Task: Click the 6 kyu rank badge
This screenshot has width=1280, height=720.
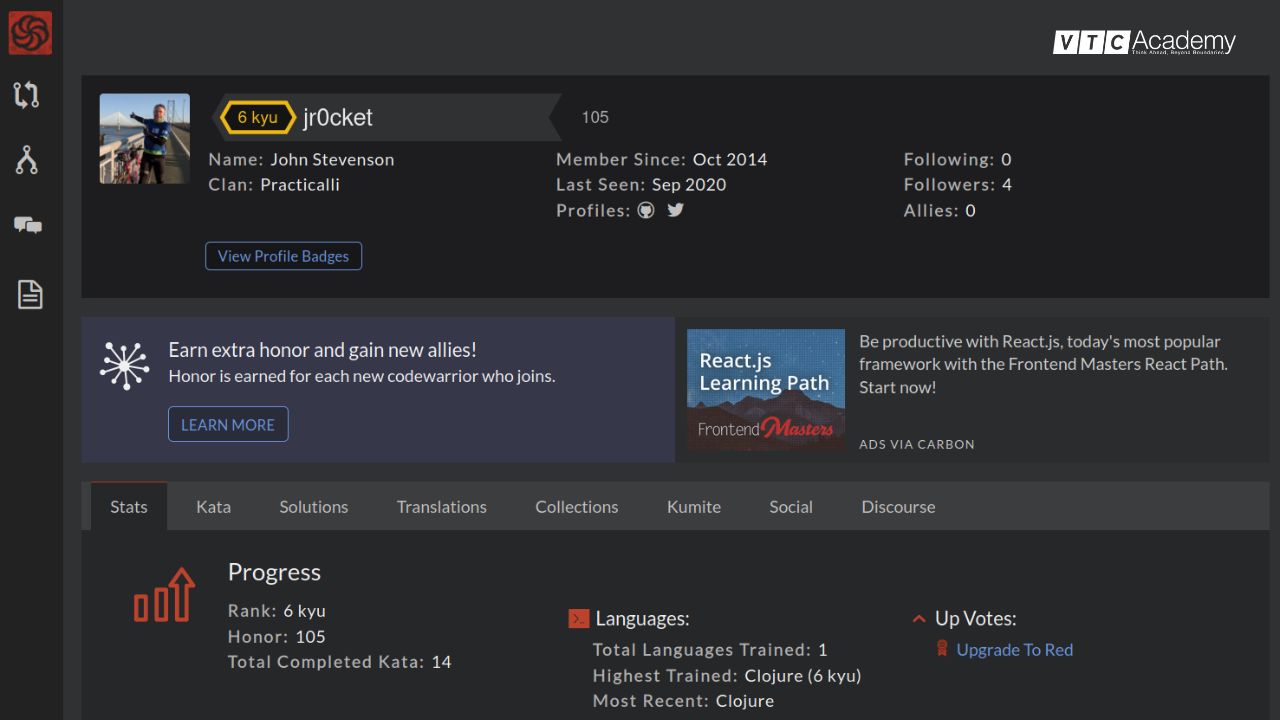Action: click(x=257, y=117)
